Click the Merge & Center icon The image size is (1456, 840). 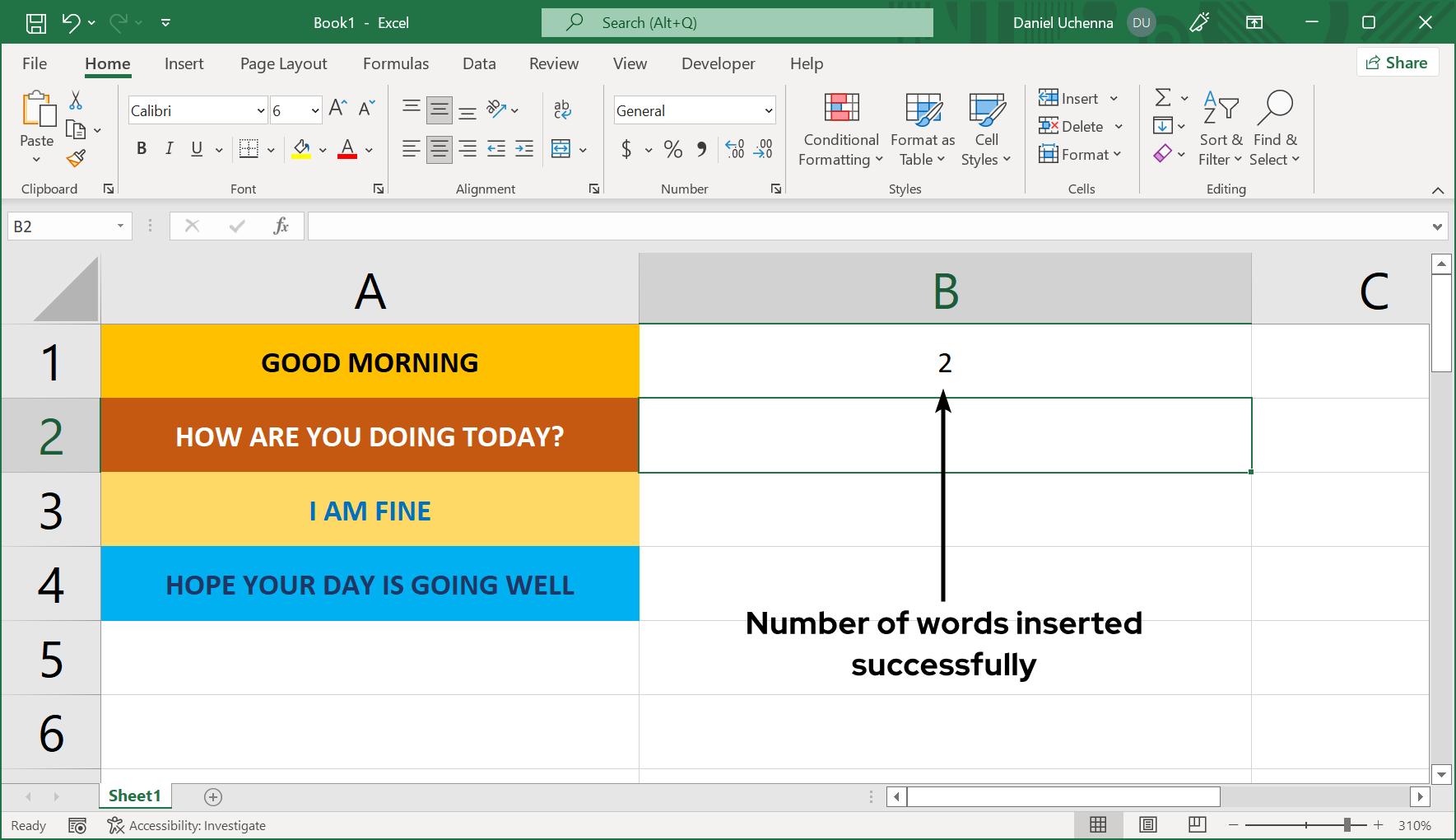coord(561,149)
